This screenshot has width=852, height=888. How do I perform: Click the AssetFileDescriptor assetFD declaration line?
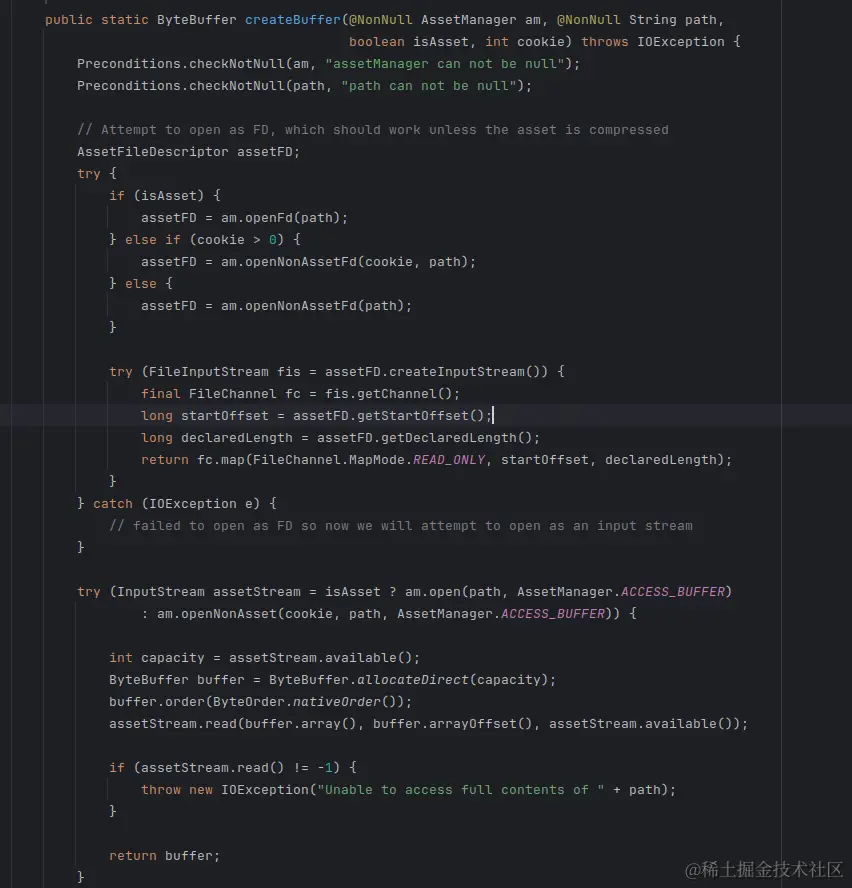pos(189,152)
